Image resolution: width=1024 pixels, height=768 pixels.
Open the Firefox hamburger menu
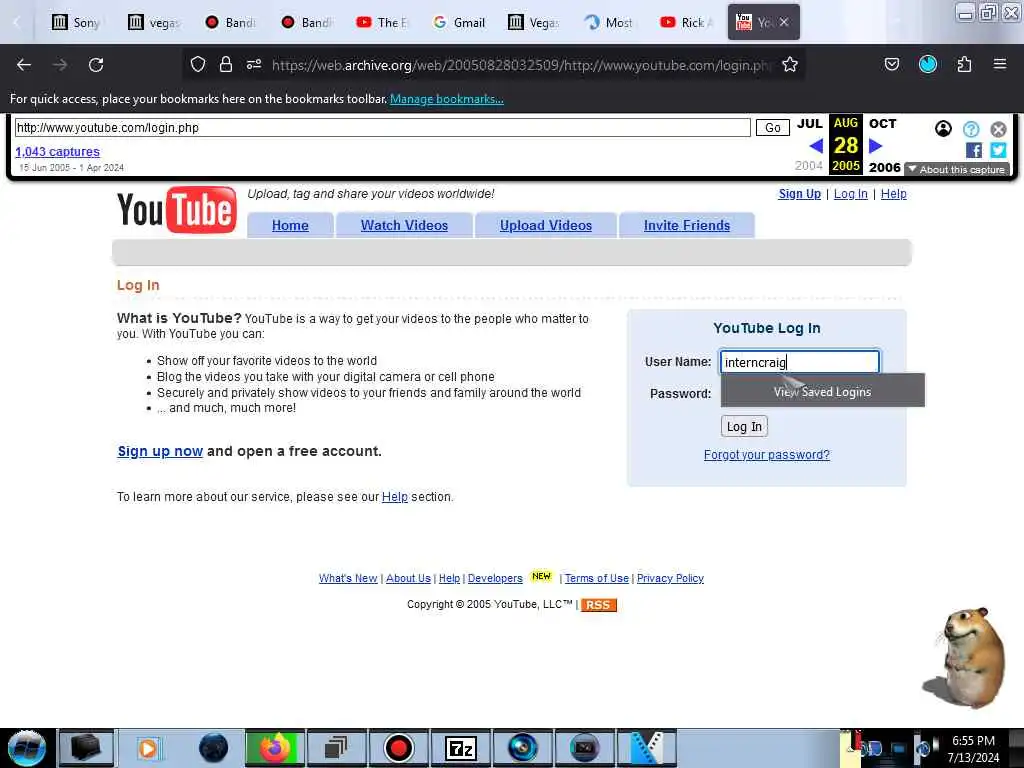point(1000,64)
